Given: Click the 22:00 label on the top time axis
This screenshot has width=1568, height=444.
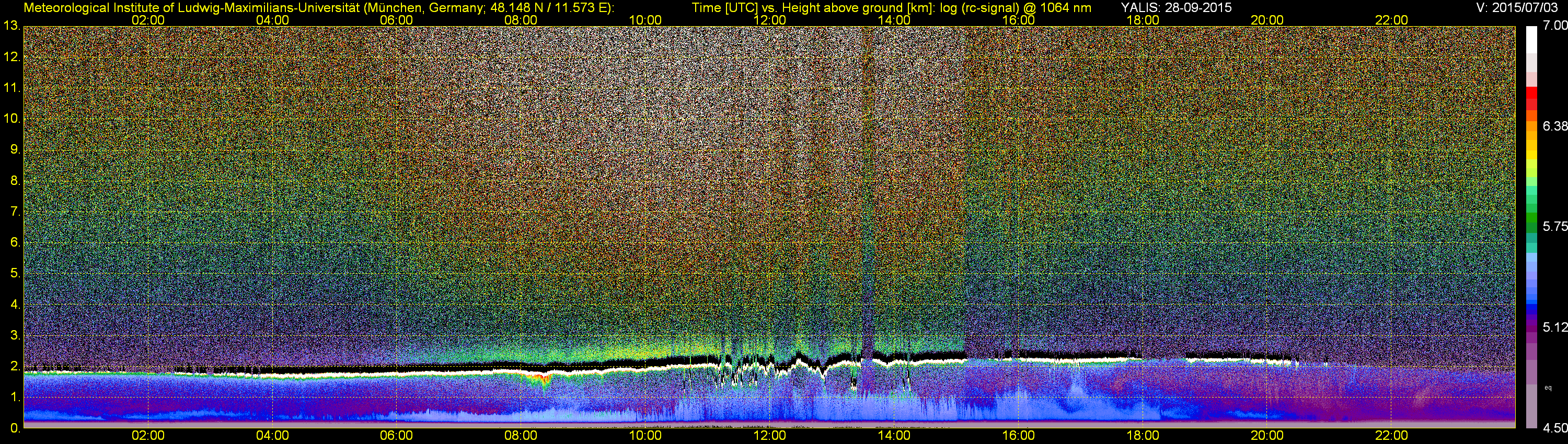Looking at the screenshot, I should click(x=1391, y=20).
